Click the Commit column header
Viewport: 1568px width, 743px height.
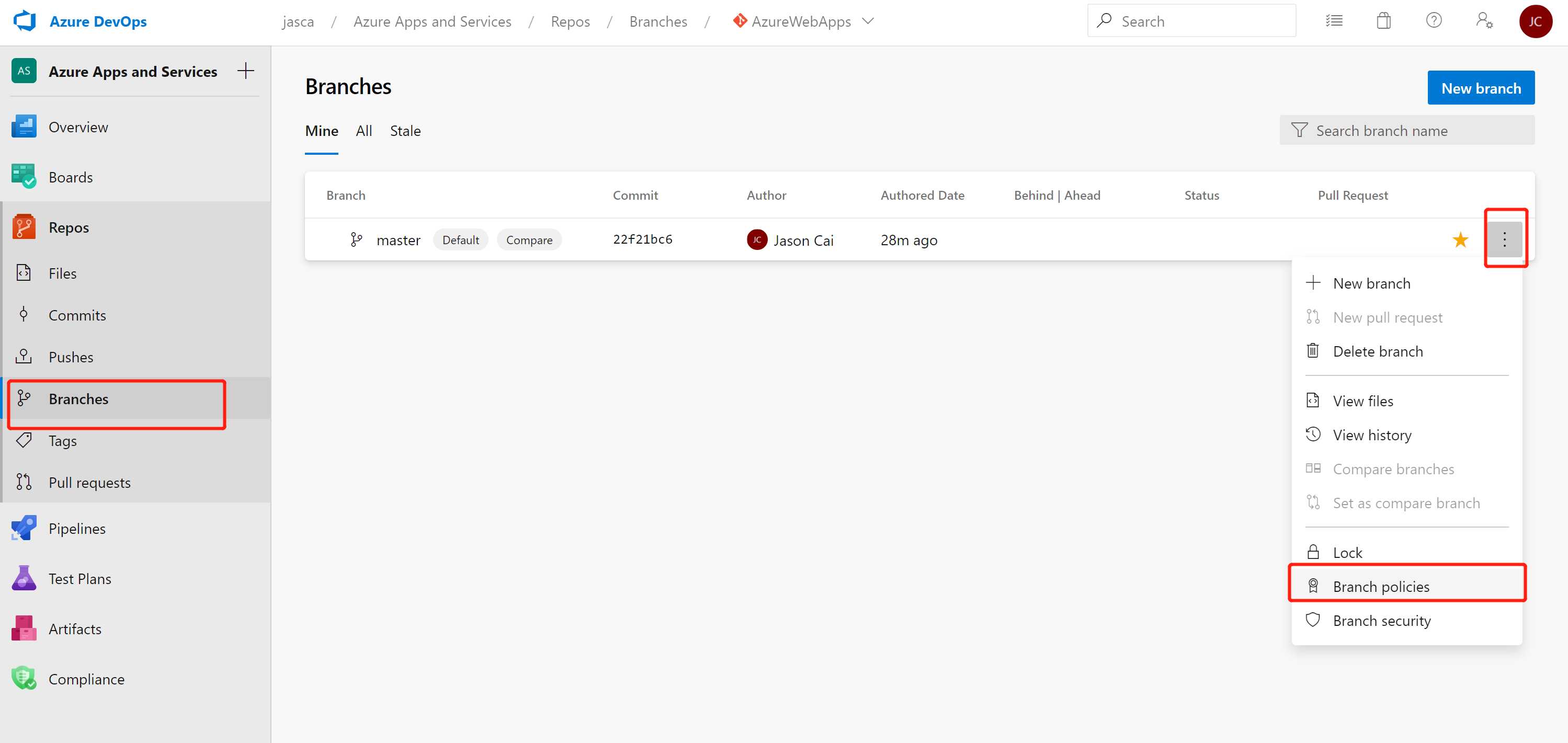tap(635, 195)
